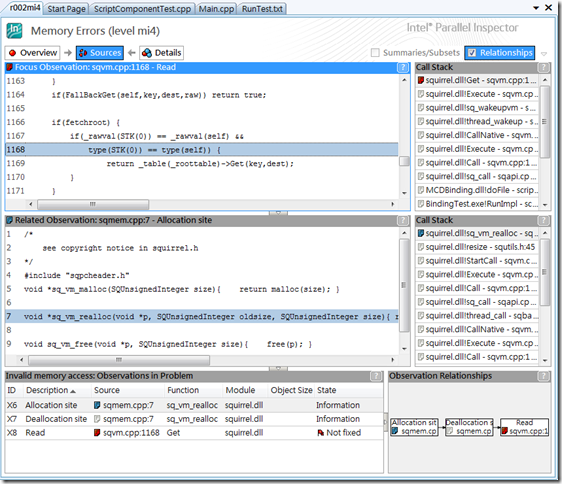The width and height of the screenshot is (562, 484).
Task: Click the red Focus Observation header icon
Action: 10,67
